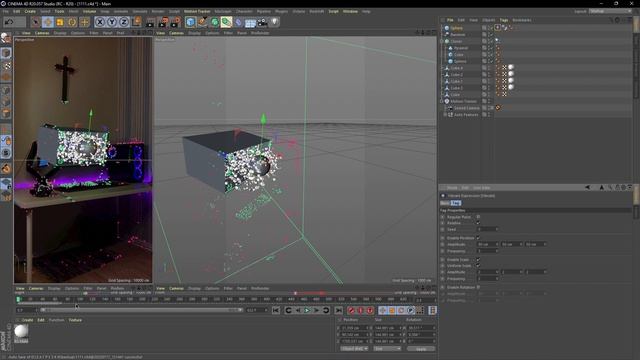Switch to Texture mode in left palette
The height and width of the screenshot is (360, 640).
tap(6, 66)
